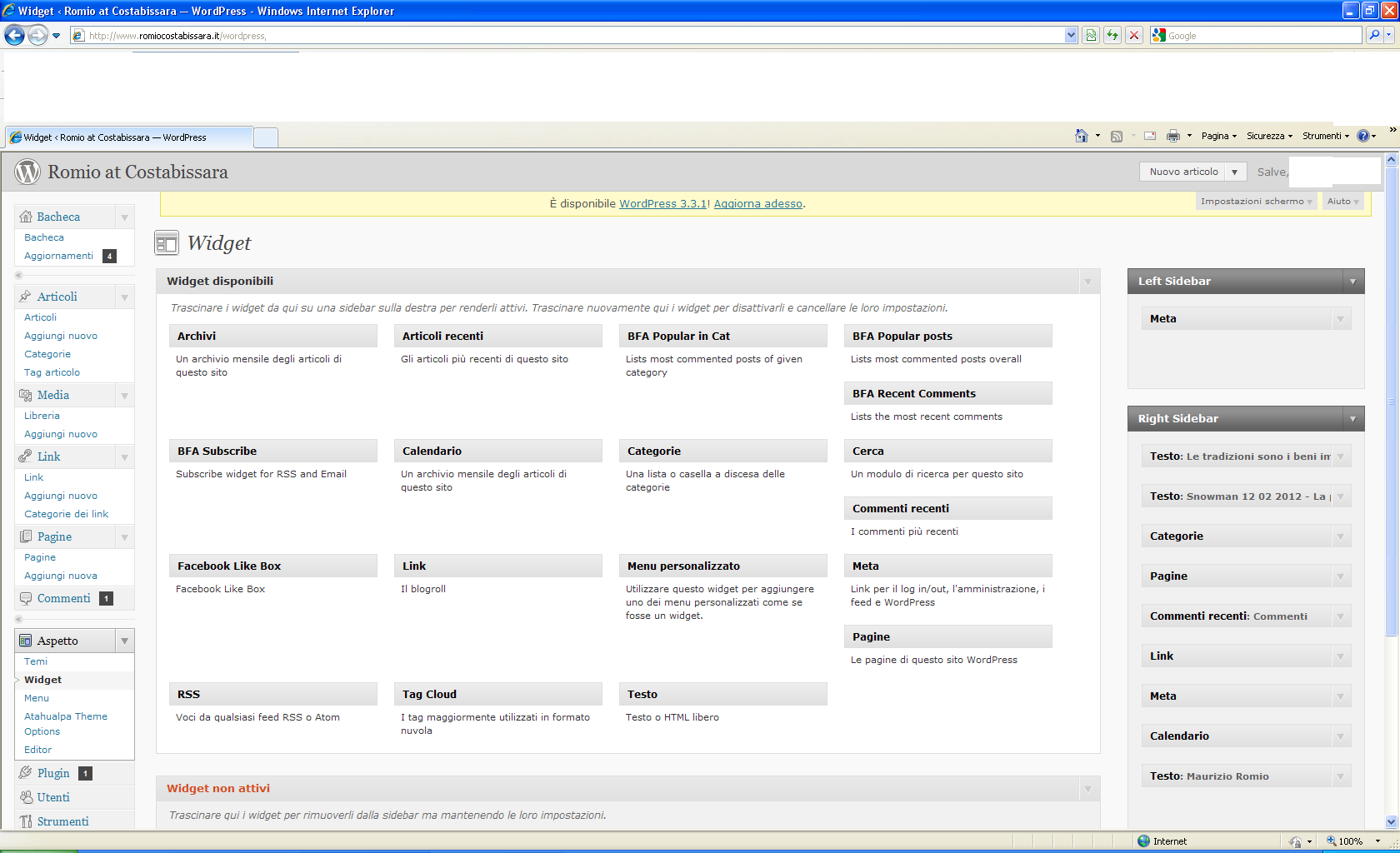Screen dimensions: 1400x853
Task: Click the Aspetto appearance icon
Action: pos(26,641)
